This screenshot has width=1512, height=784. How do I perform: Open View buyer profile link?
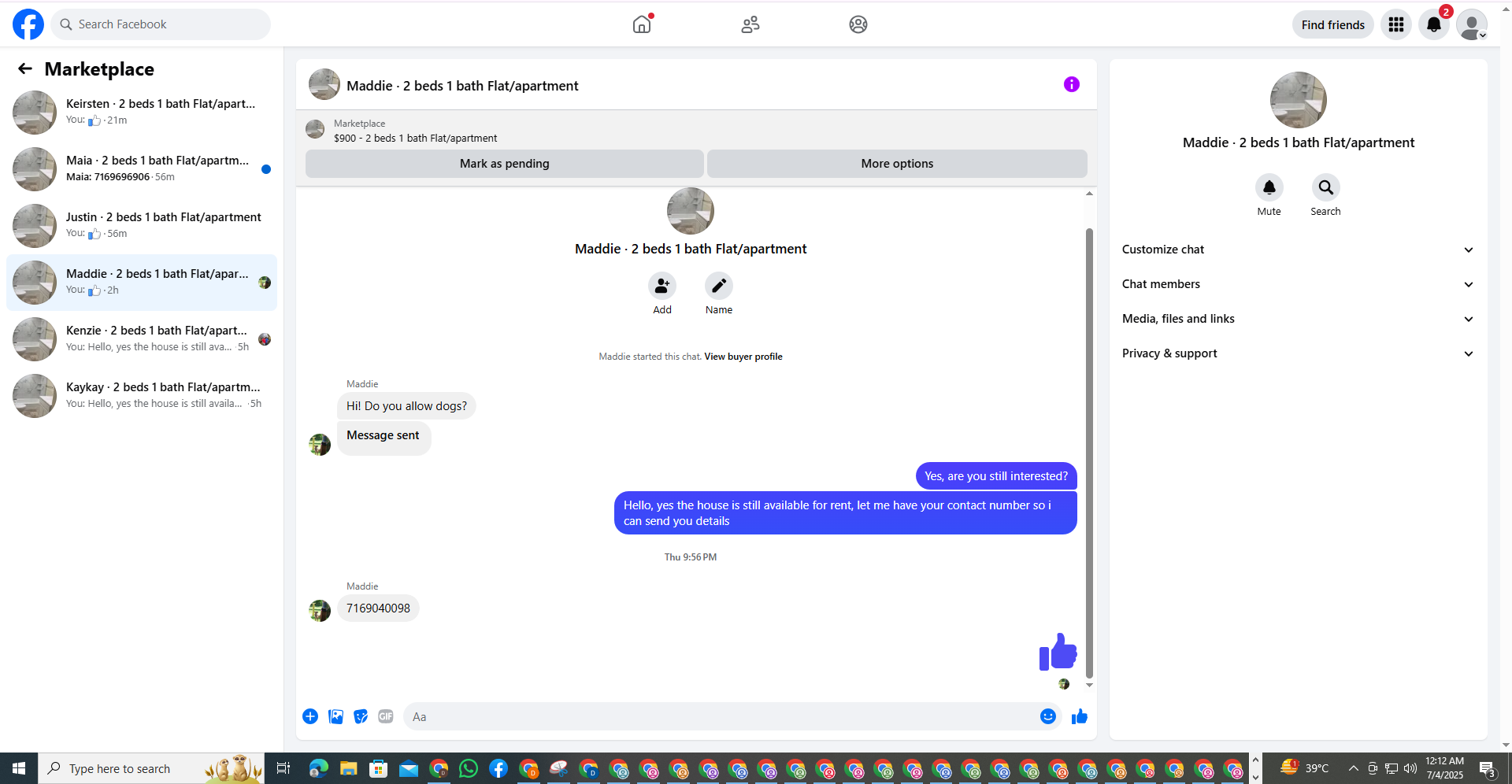[743, 357]
